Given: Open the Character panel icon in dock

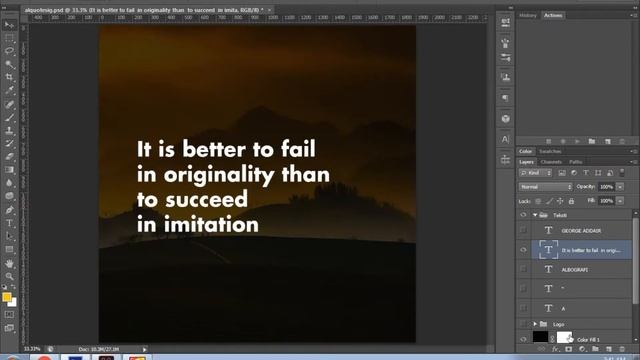Looking at the screenshot, I should (x=505, y=140).
